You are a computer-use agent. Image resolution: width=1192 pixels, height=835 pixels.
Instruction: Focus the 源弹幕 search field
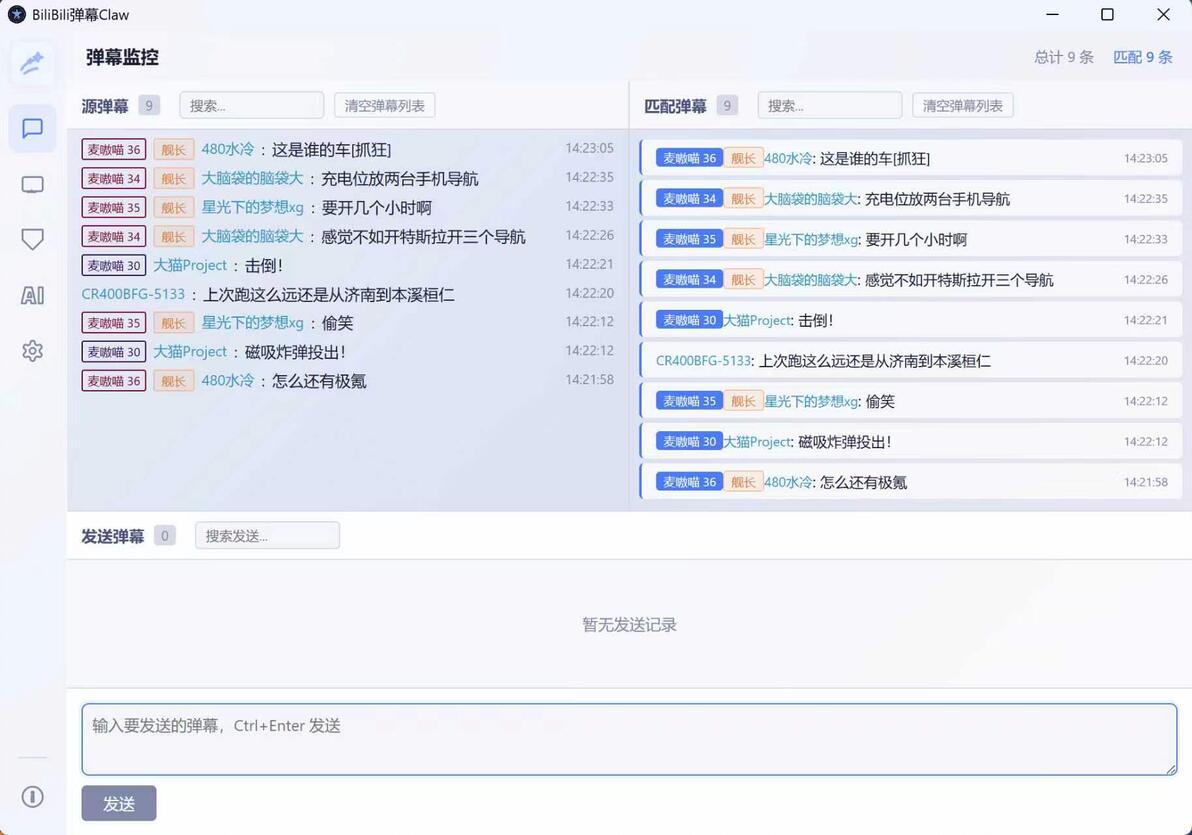click(252, 106)
